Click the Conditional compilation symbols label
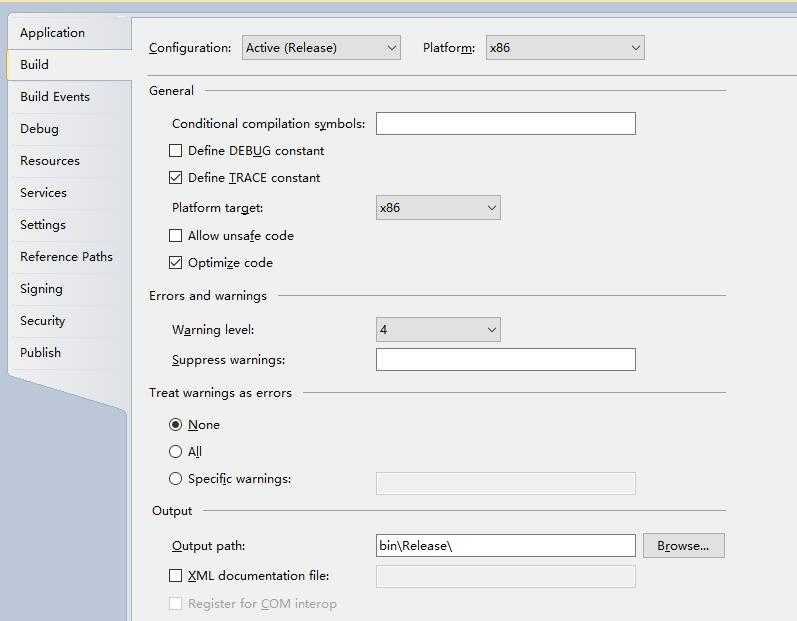Screen dimensions: 797x621 pyautogui.click(x=268, y=124)
